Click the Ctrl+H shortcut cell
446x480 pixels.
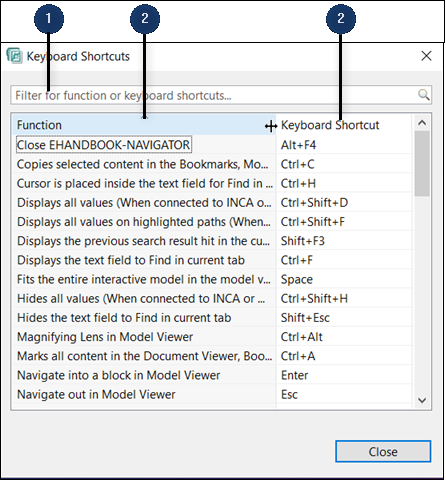point(345,183)
